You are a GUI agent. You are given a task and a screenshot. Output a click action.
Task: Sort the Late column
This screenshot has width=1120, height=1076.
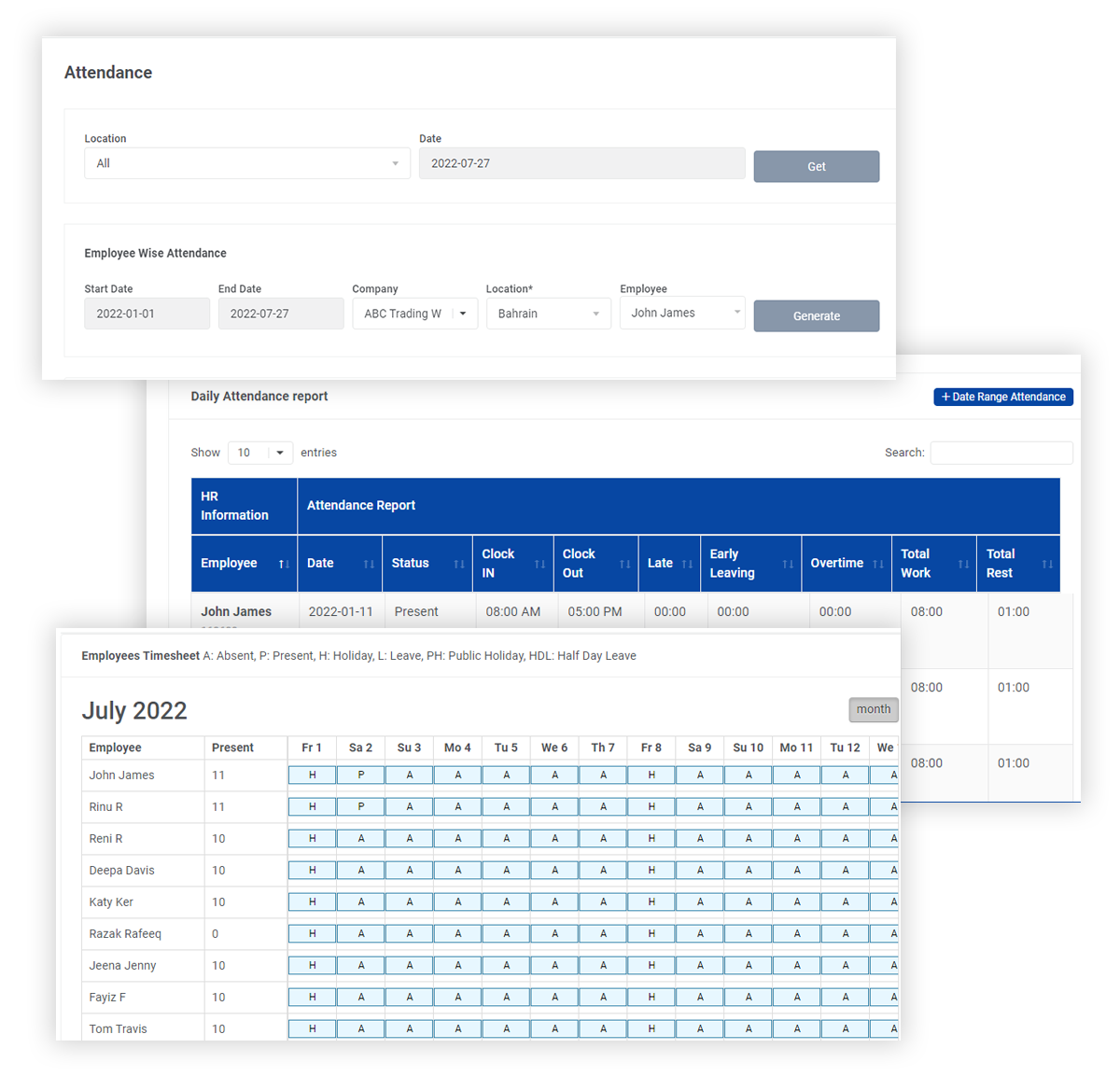pos(687,564)
